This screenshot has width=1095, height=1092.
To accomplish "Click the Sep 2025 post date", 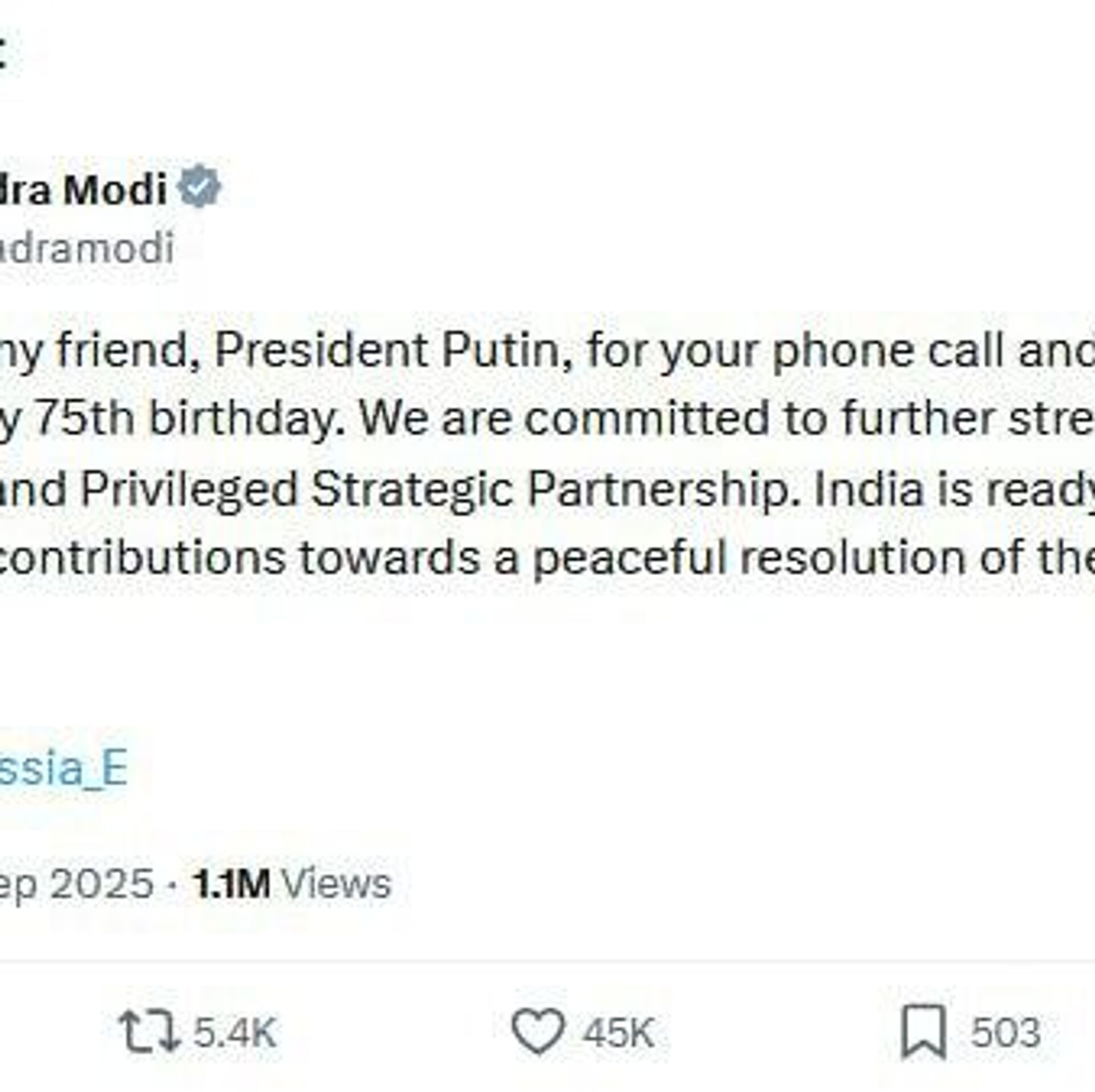I will 76,884.
